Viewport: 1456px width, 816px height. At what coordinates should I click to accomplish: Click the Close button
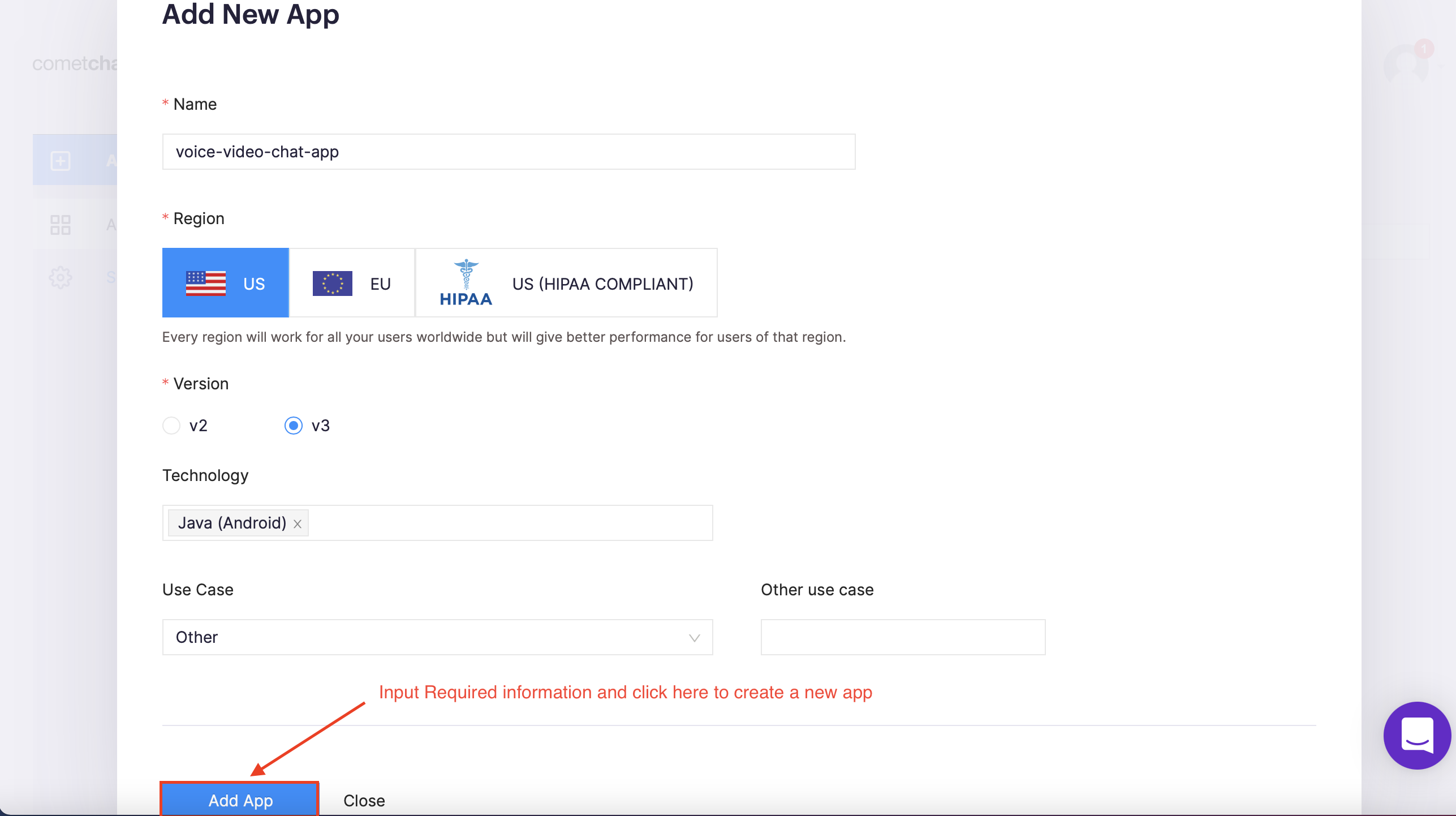pyautogui.click(x=363, y=800)
